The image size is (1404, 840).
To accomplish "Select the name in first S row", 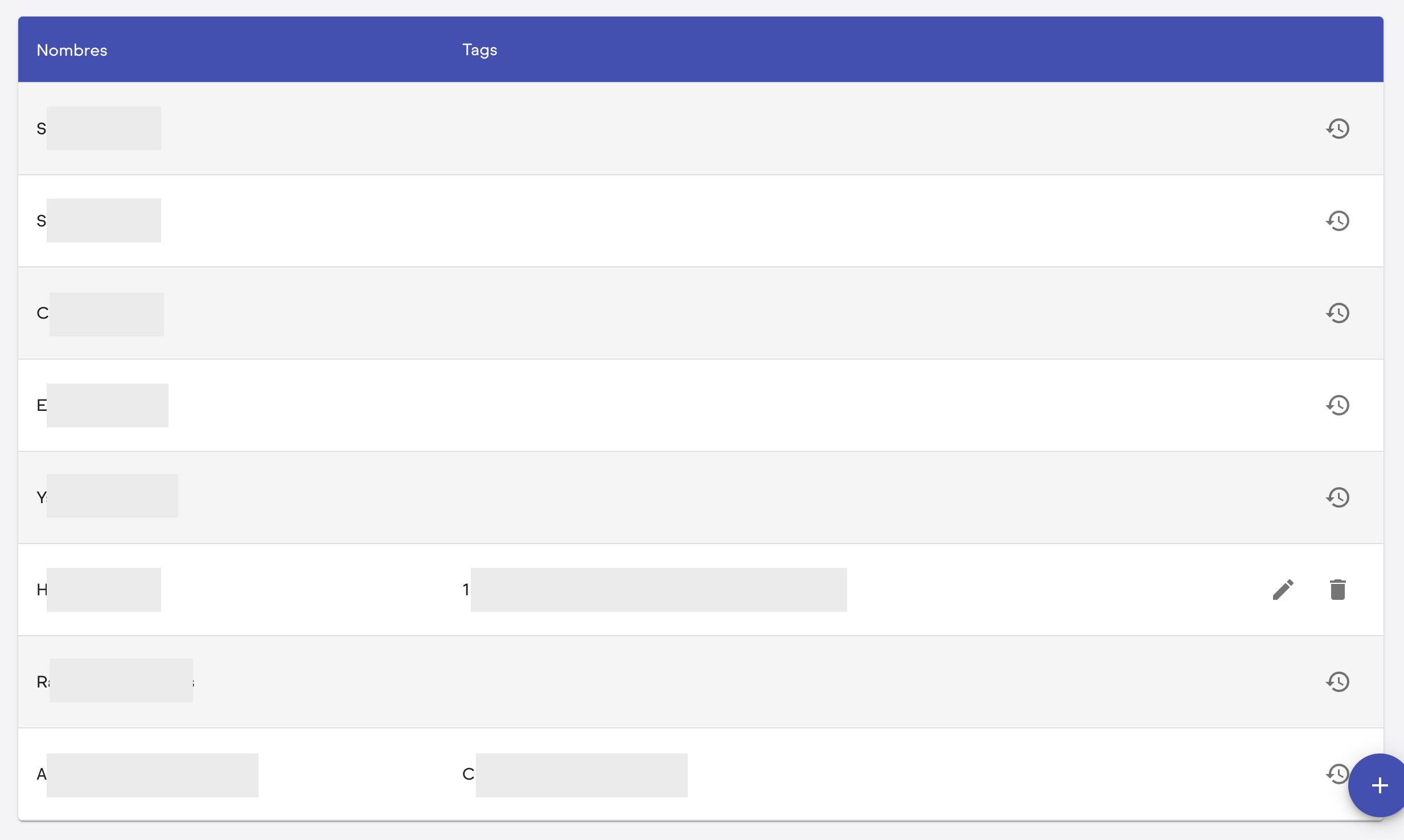I will [x=98, y=129].
